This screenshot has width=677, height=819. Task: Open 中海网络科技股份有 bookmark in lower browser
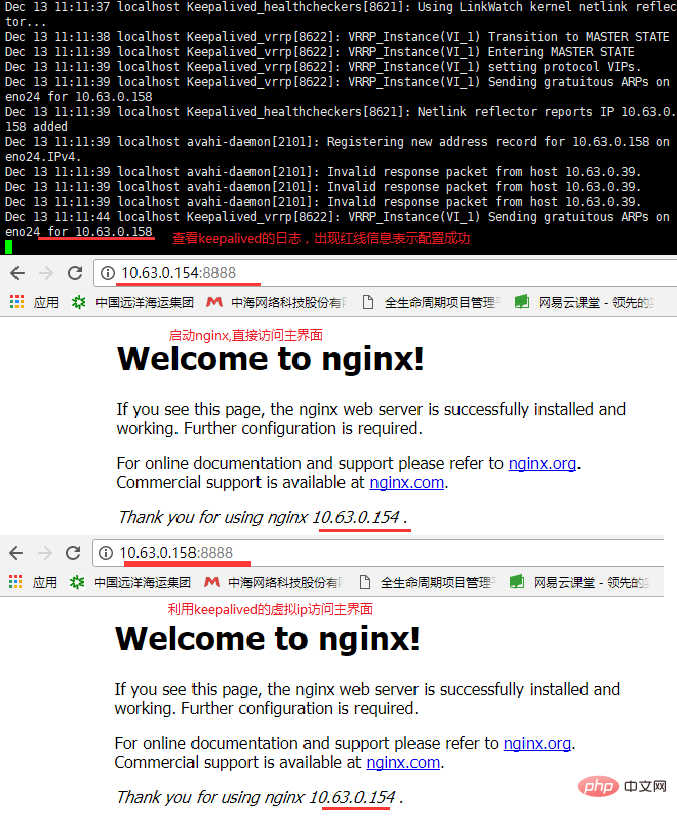(286, 582)
